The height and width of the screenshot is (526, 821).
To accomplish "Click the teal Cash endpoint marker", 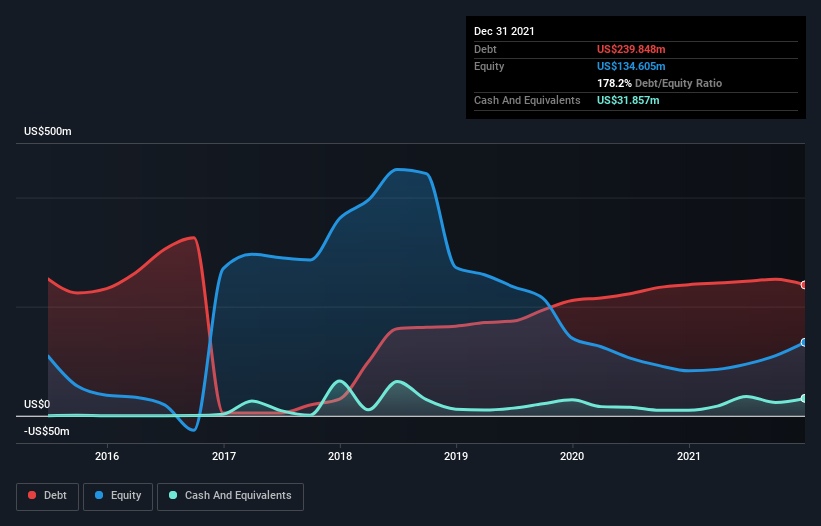I will pyautogui.click(x=804, y=398).
